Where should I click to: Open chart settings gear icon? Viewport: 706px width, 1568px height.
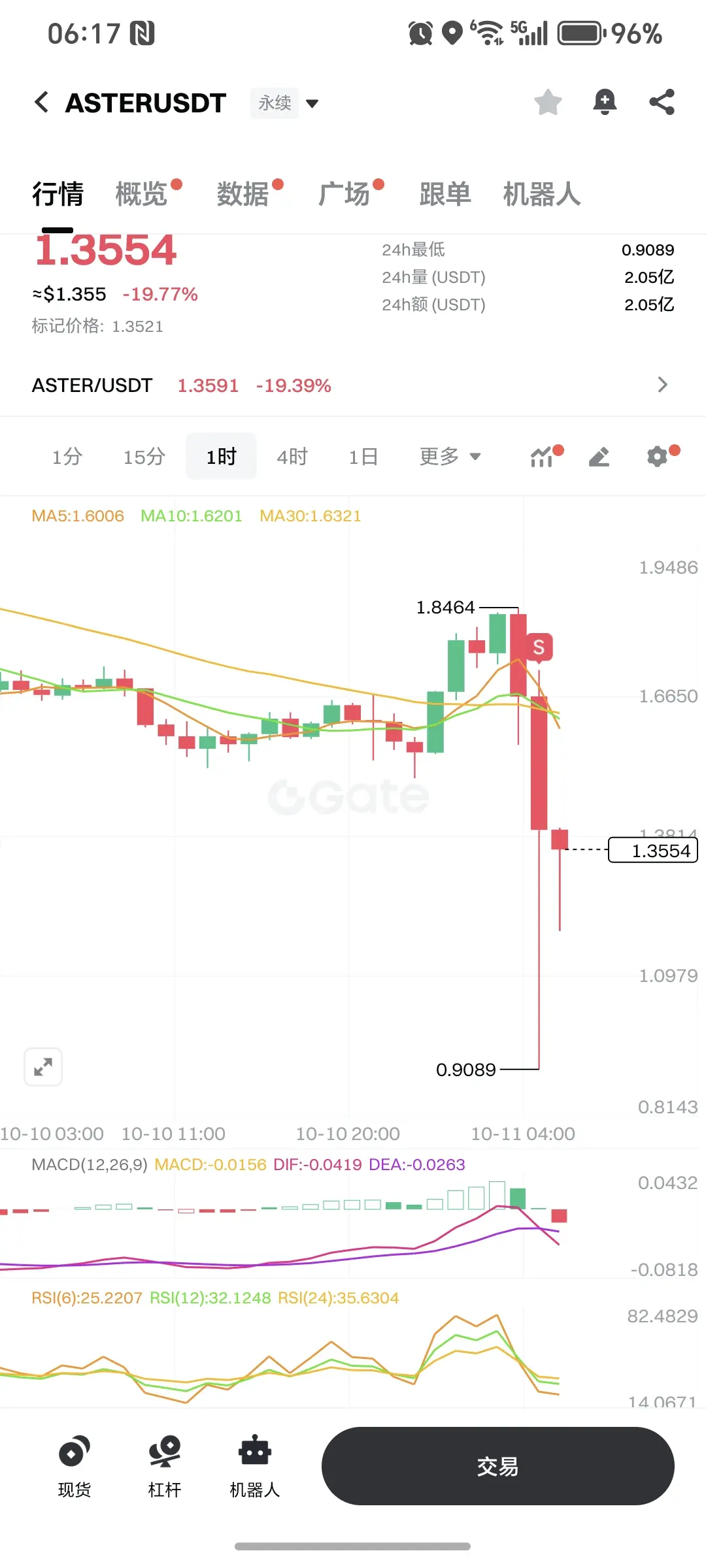(x=657, y=457)
